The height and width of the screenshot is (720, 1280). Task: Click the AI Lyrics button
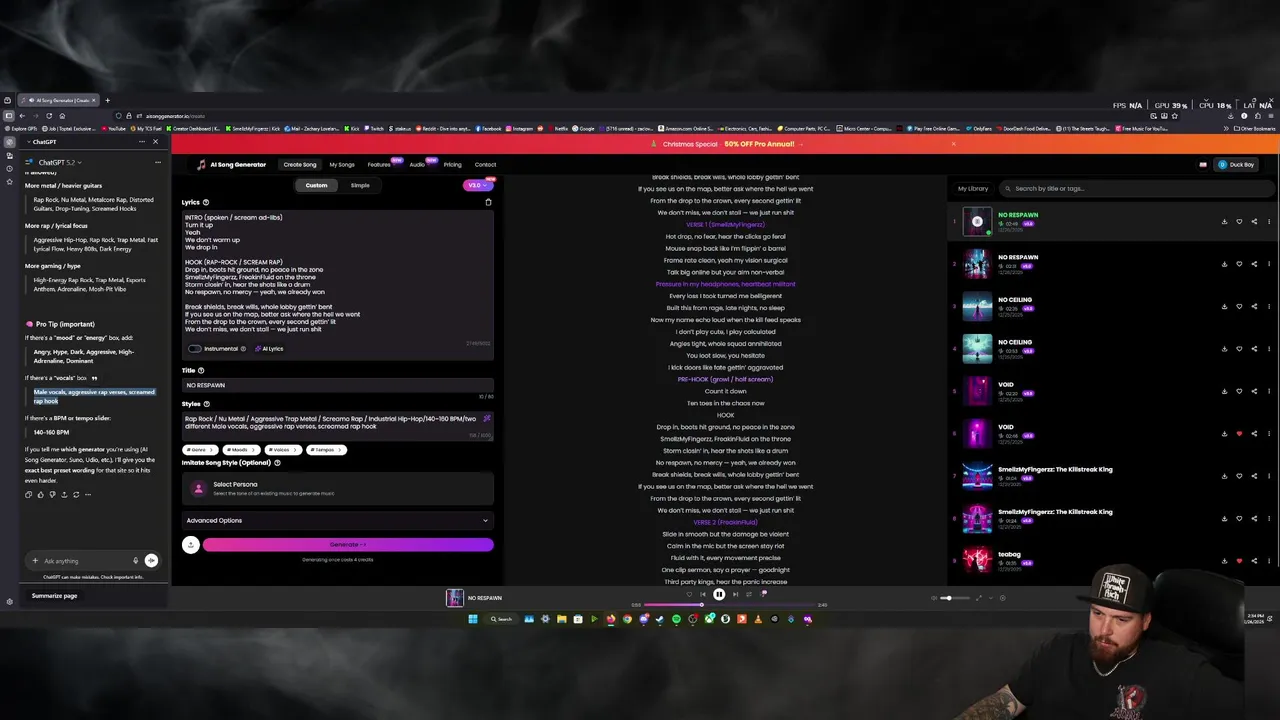click(x=270, y=349)
